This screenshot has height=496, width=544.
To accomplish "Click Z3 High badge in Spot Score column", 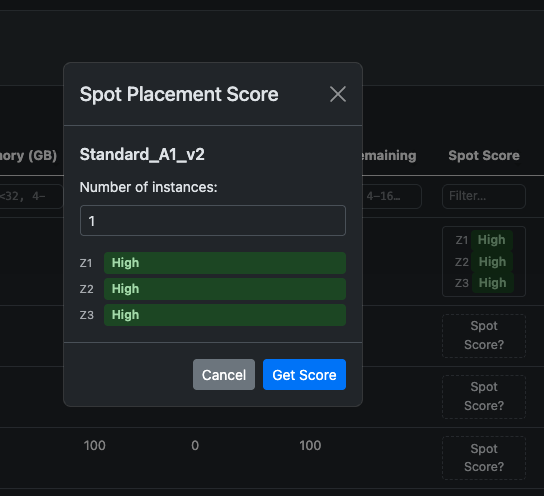I will pos(492,283).
